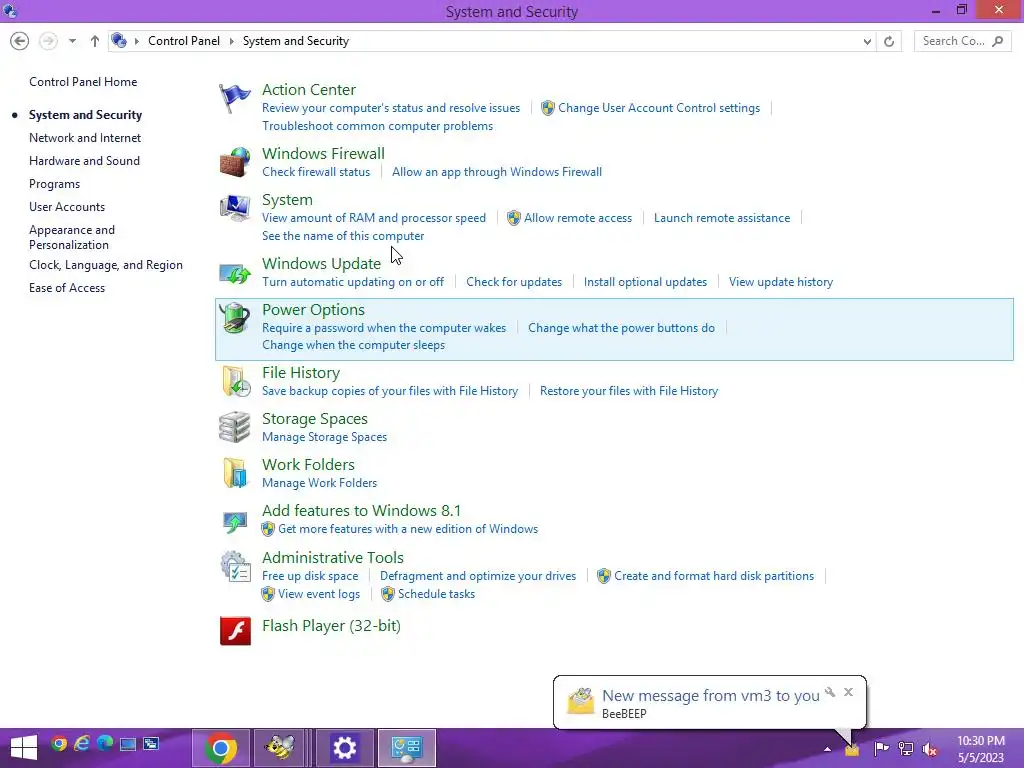The height and width of the screenshot is (768, 1024).
Task: Click Defragment and optimize your drives
Action: pos(478,576)
